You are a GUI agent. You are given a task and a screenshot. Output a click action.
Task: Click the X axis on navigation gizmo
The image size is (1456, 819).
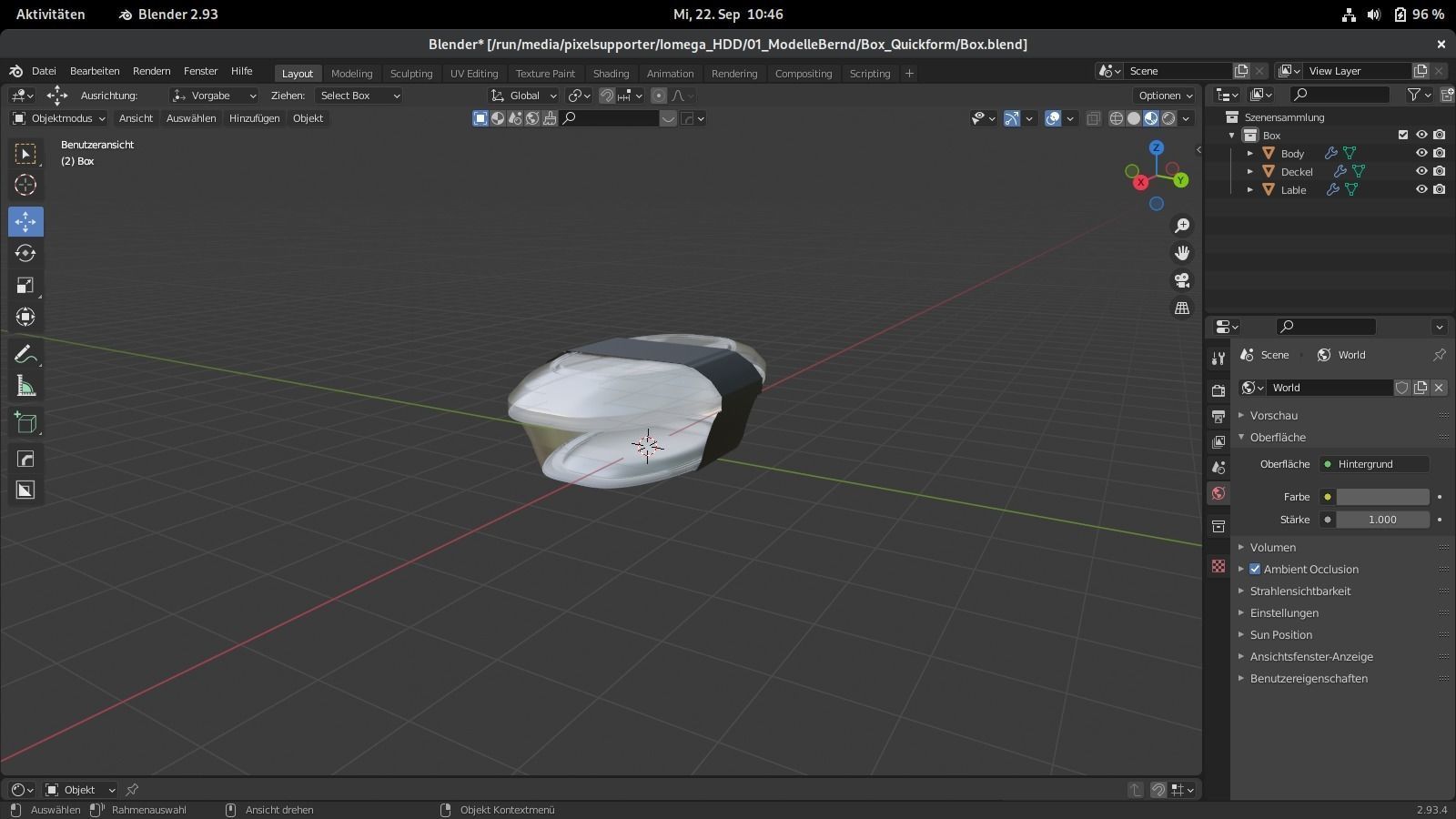click(x=1140, y=182)
